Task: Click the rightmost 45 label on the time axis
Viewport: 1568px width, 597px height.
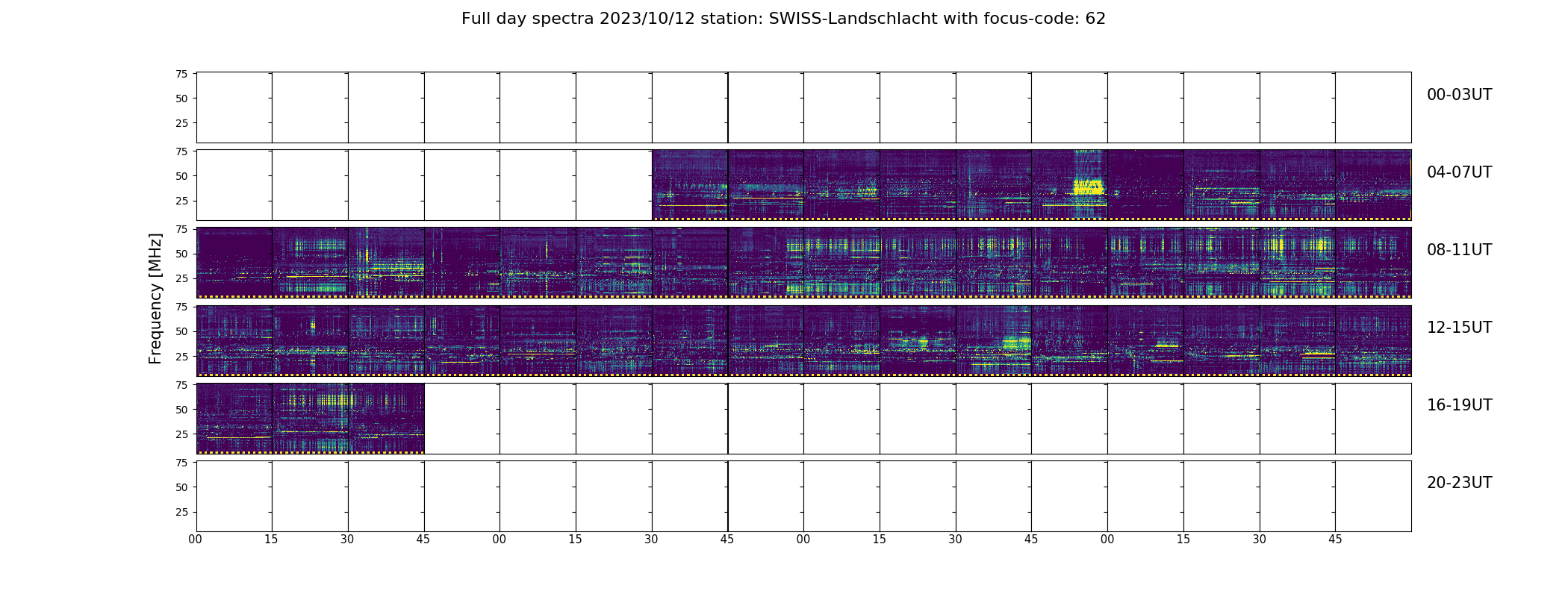Action: click(1335, 540)
